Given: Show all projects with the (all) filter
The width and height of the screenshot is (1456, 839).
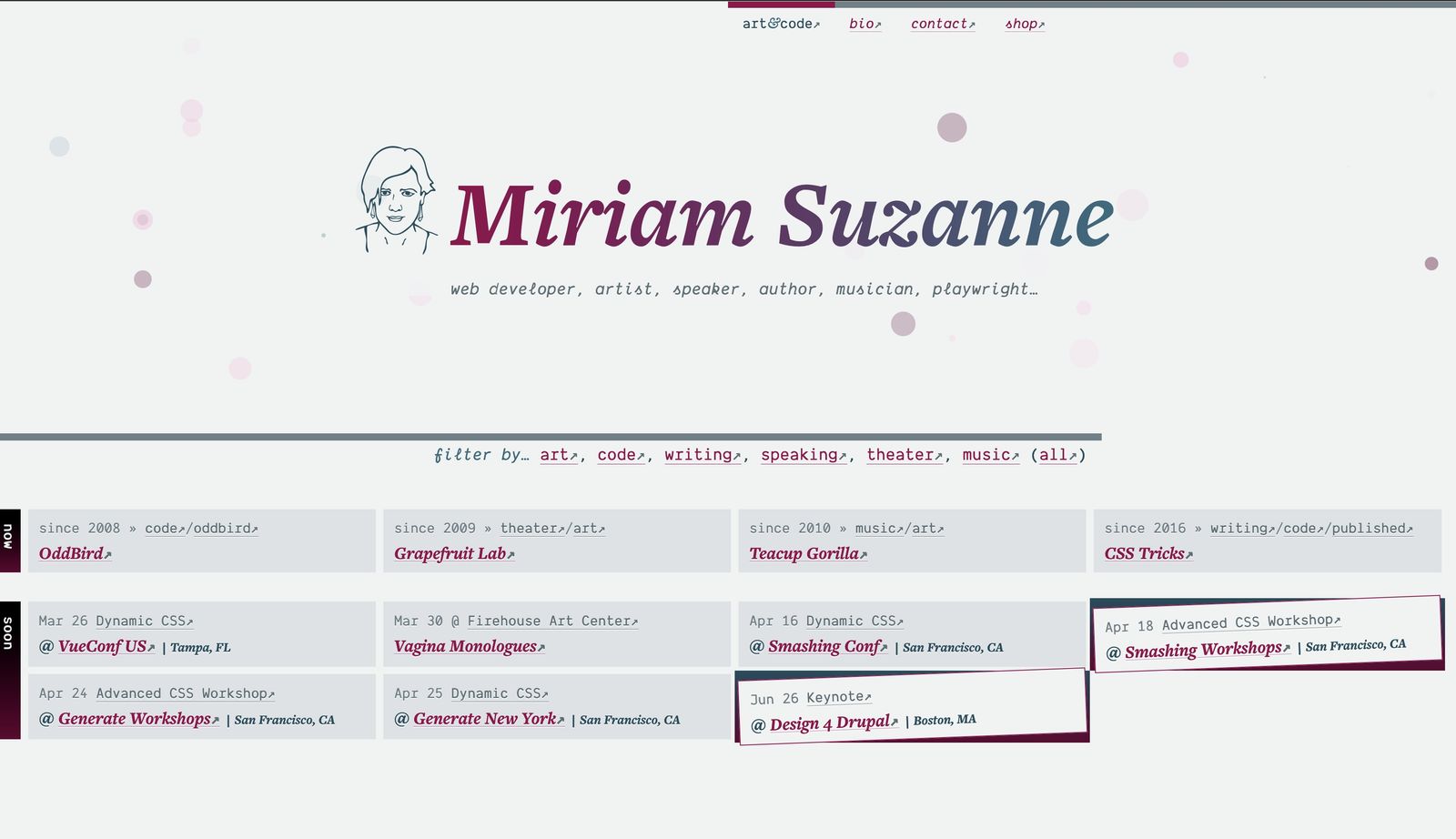Looking at the screenshot, I should [1057, 455].
